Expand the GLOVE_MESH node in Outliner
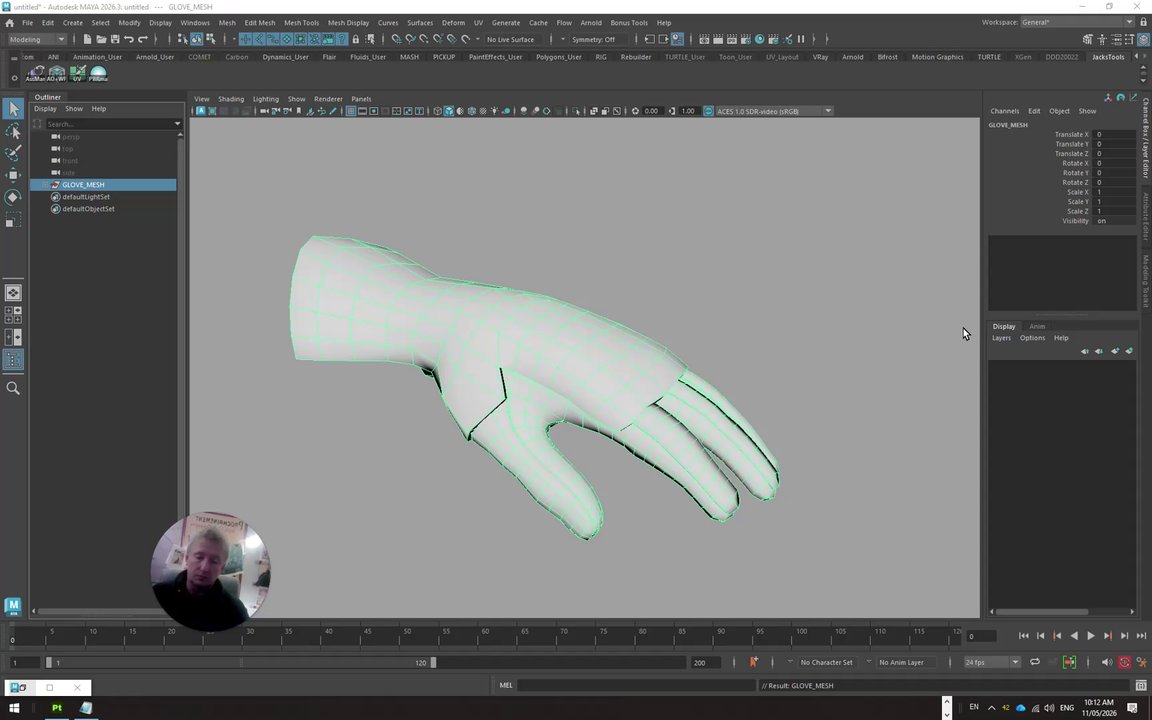 coord(46,184)
